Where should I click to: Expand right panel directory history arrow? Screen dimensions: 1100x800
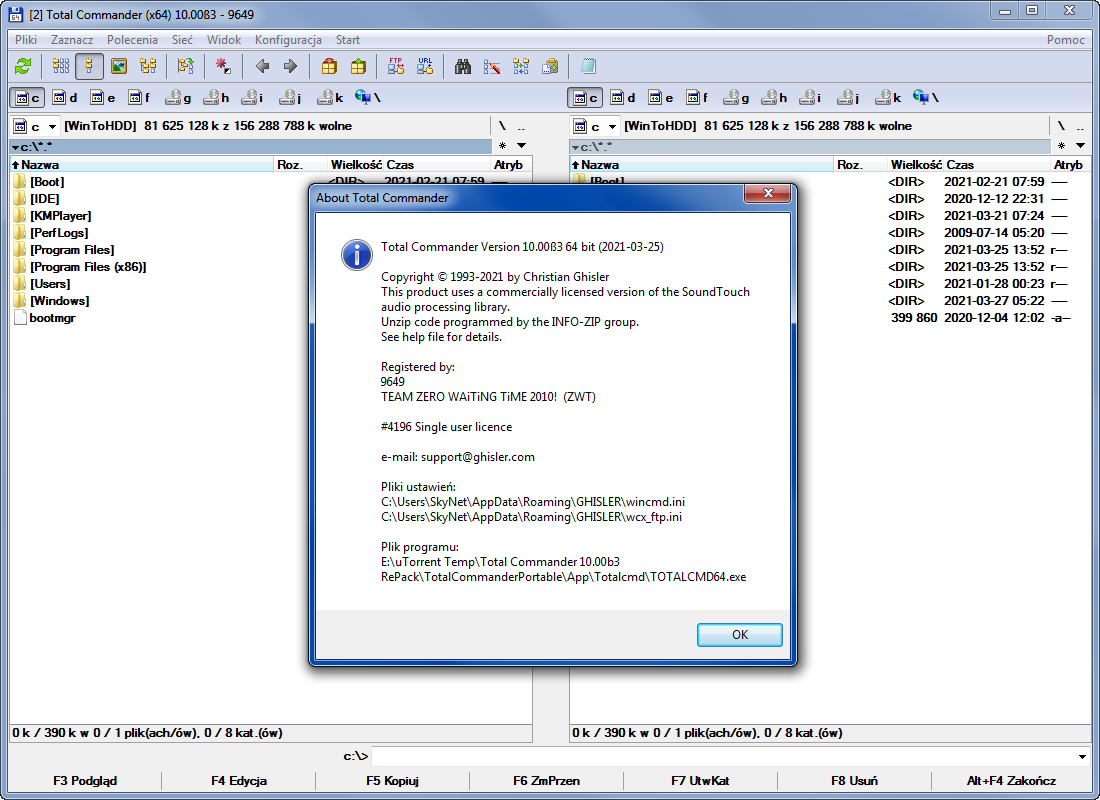click(1080, 146)
